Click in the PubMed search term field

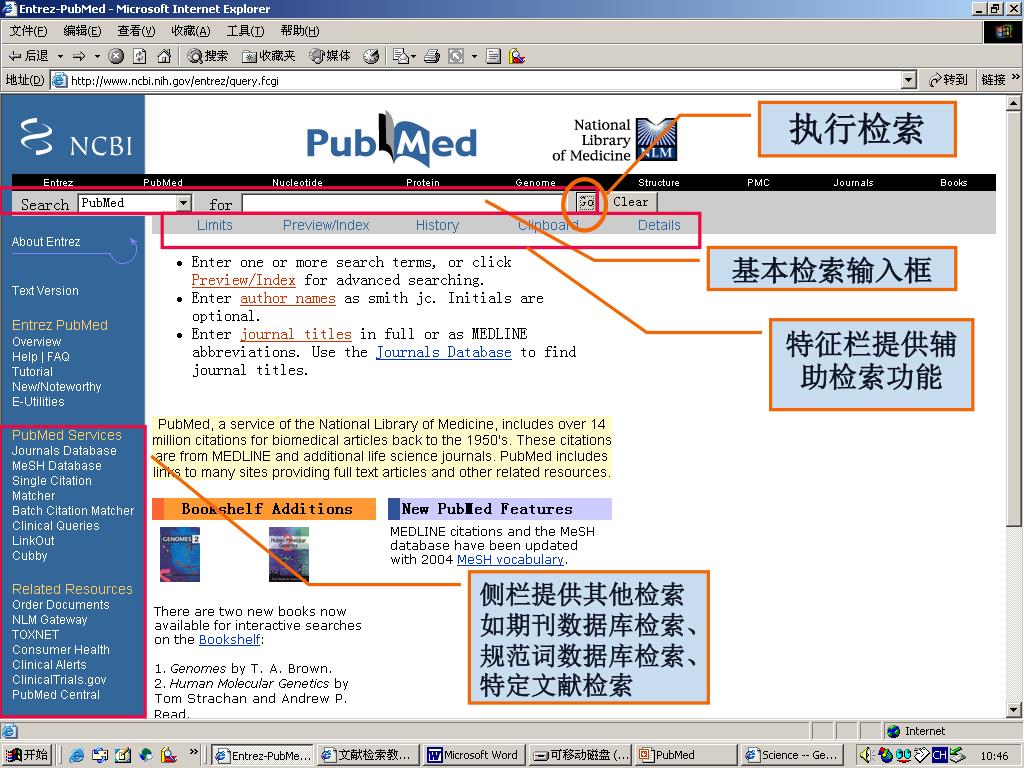408,203
